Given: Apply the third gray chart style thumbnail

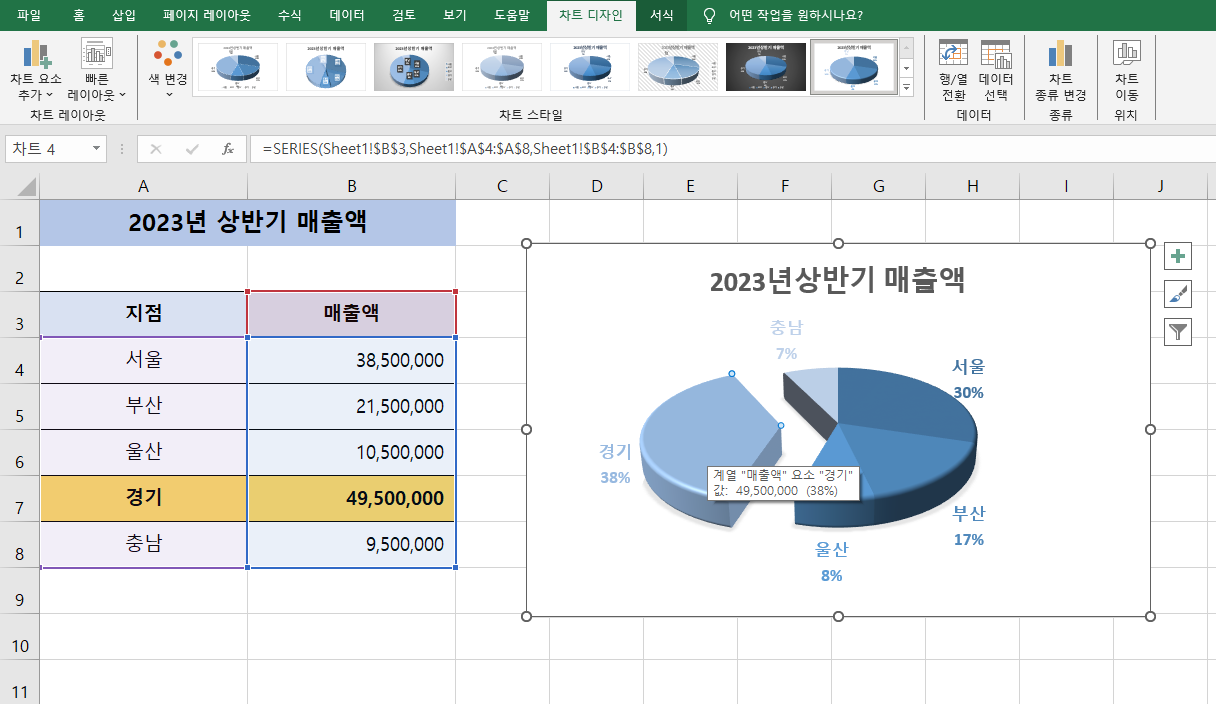Looking at the screenshot, I should [x=414, y=67].
